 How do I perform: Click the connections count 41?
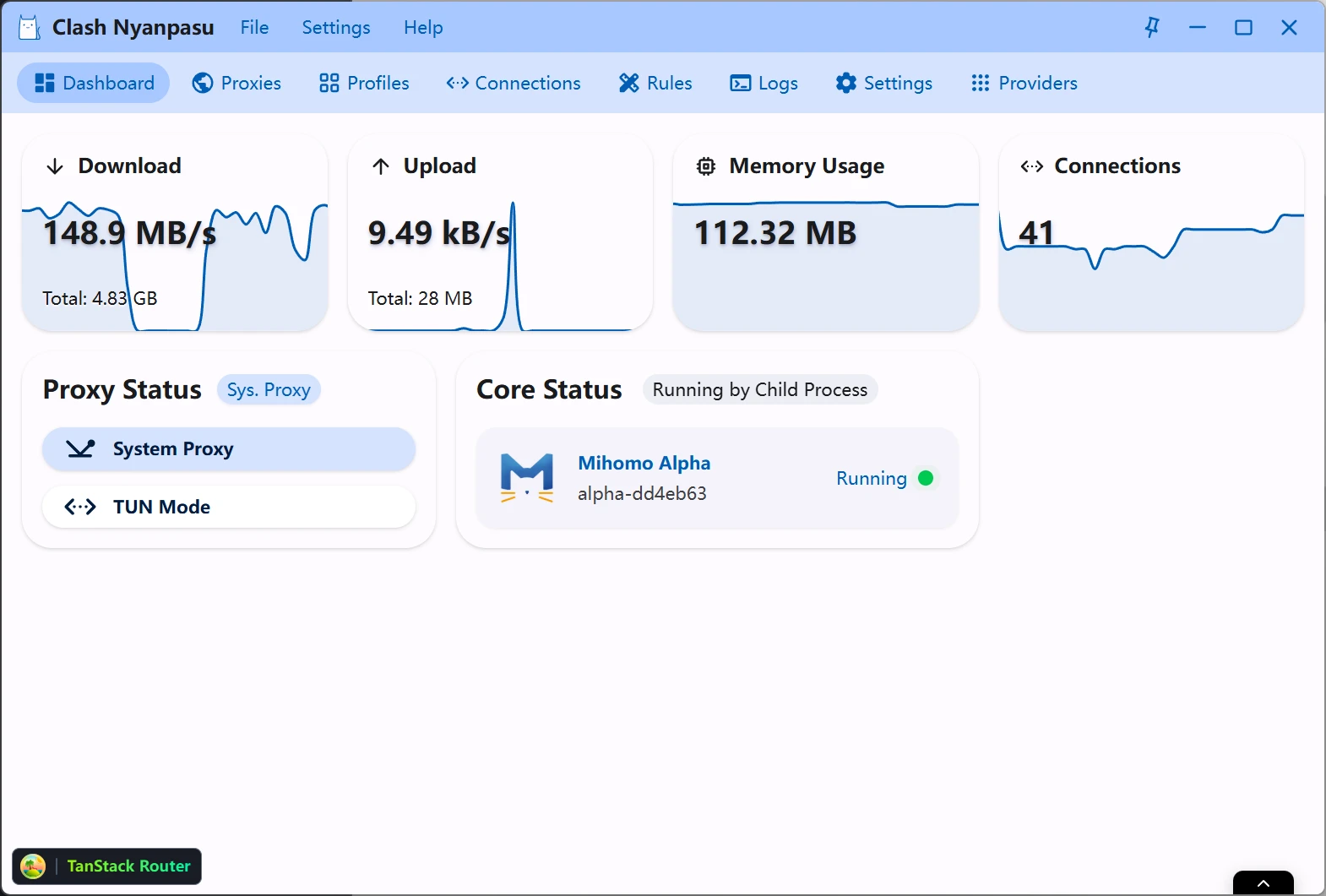[x=1036, y=233]
